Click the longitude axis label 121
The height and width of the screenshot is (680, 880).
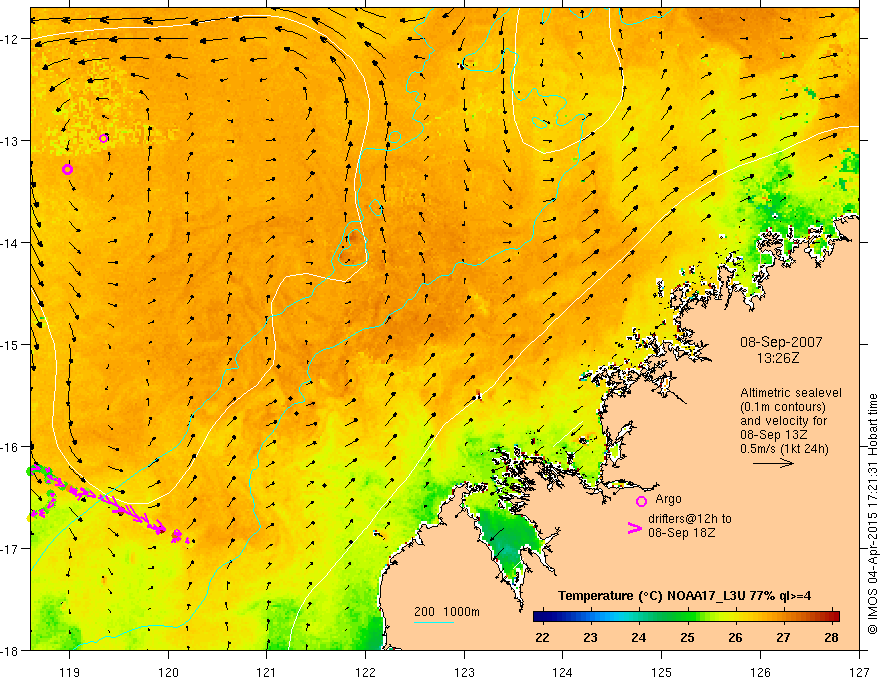pos(267,672)
